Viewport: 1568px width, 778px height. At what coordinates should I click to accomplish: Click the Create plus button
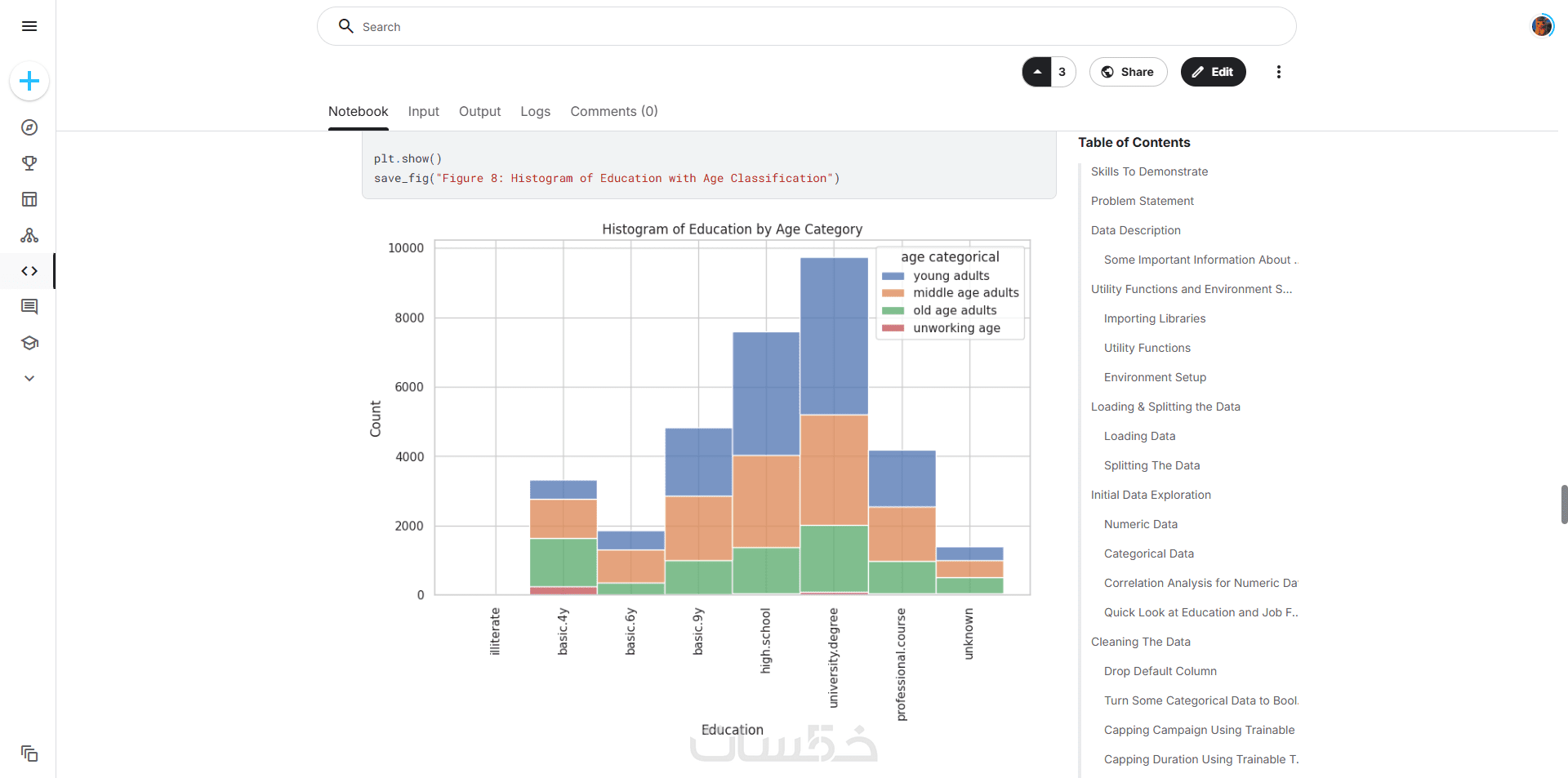coord(29,81)
